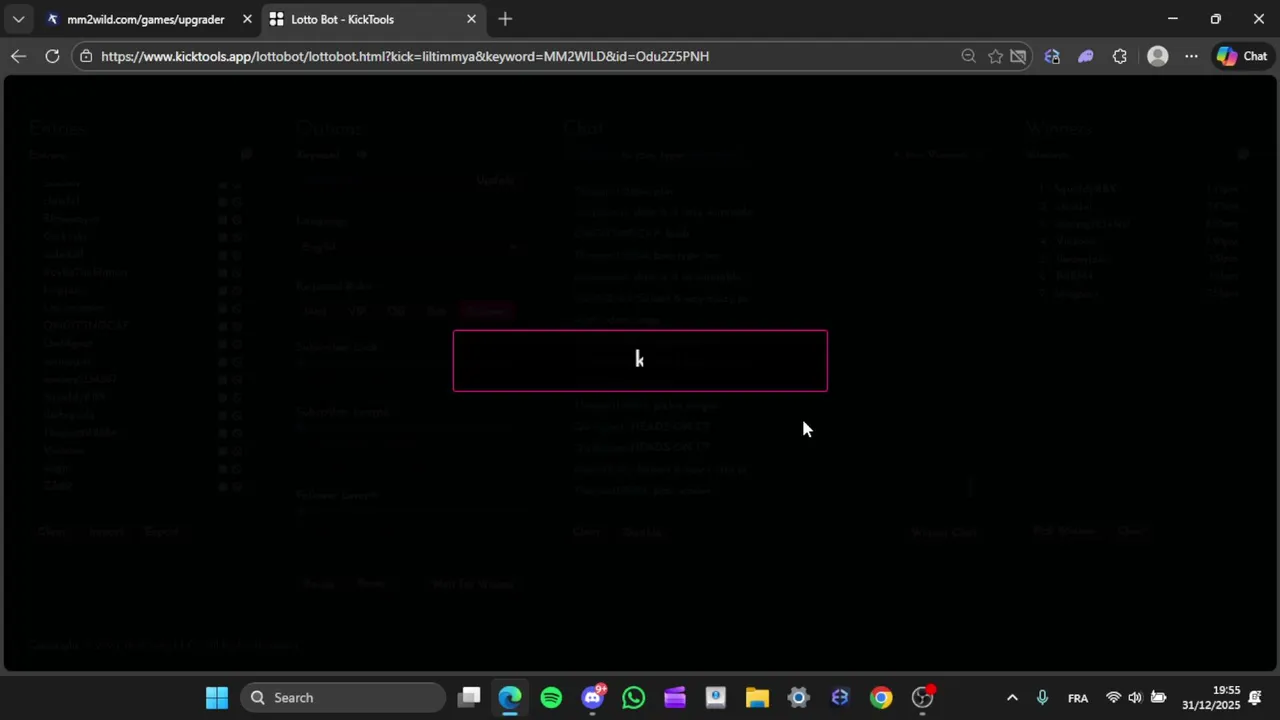The width and height of the screenshot is (1280, 720).
Task: Open the purple ghost extension
Action: [x=1085, y=57]
